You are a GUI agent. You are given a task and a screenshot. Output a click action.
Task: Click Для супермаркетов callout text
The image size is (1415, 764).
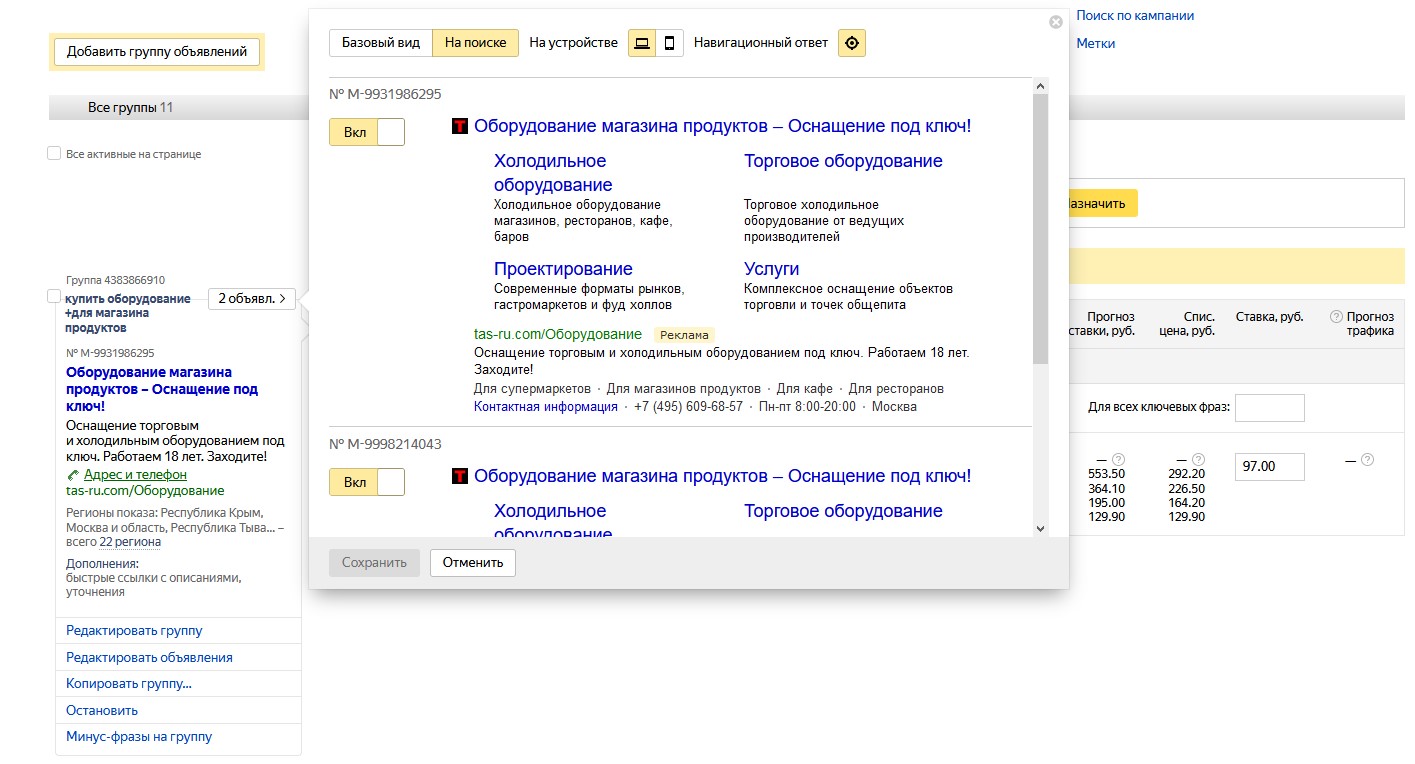pyautogui.click(x=530, y=389)
